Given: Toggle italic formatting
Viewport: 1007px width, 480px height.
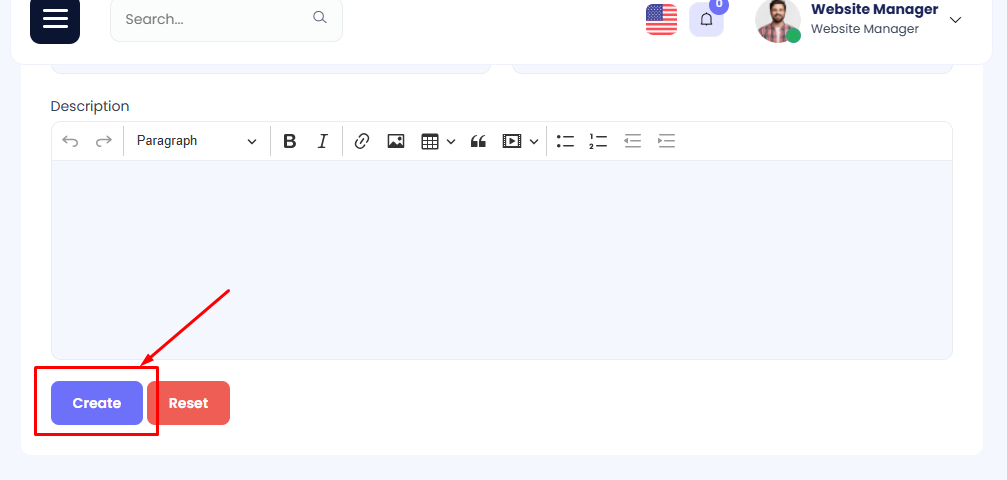Looking at the screenshot, I should coord(323,141).
